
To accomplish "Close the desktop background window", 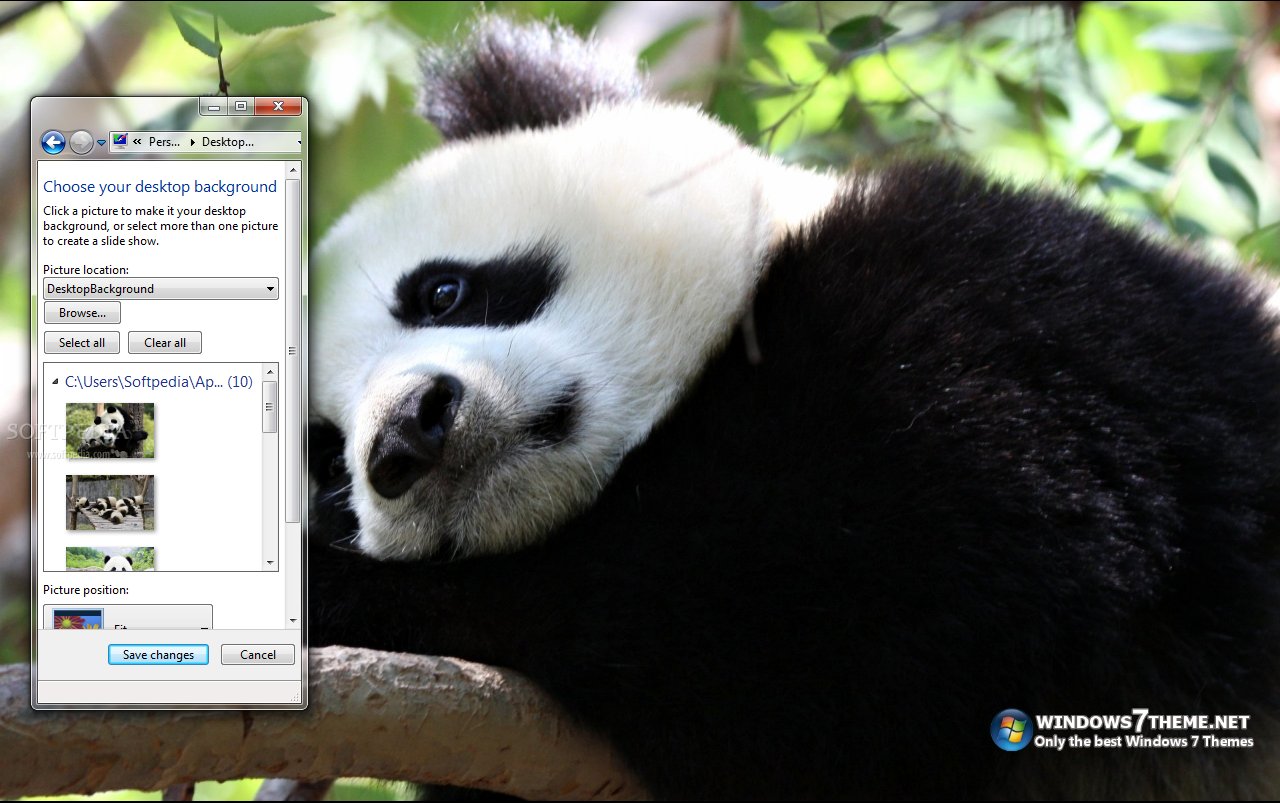I will [x=278, y=106].
